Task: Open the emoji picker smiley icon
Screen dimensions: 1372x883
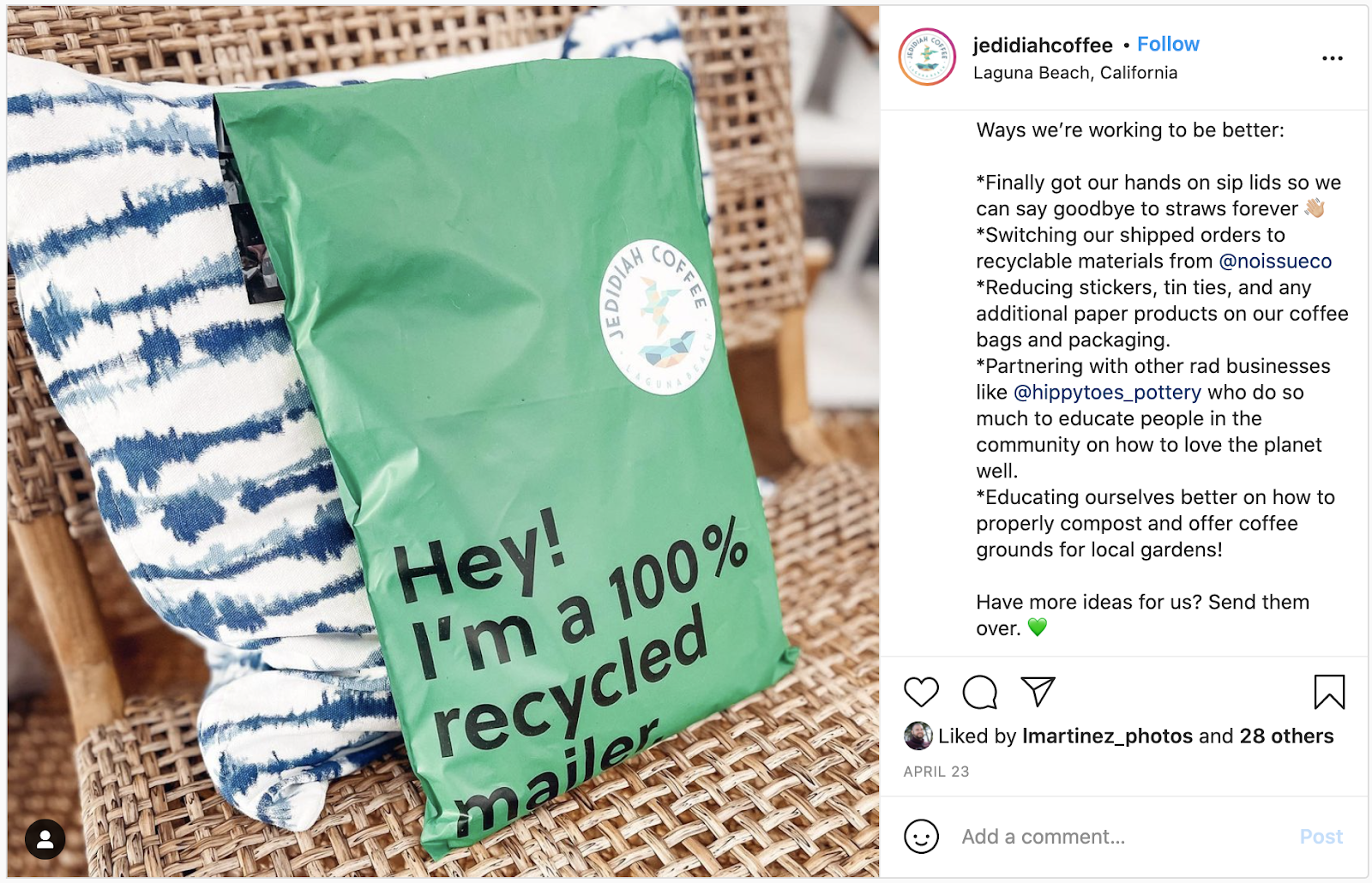Action: click(922, 837)
